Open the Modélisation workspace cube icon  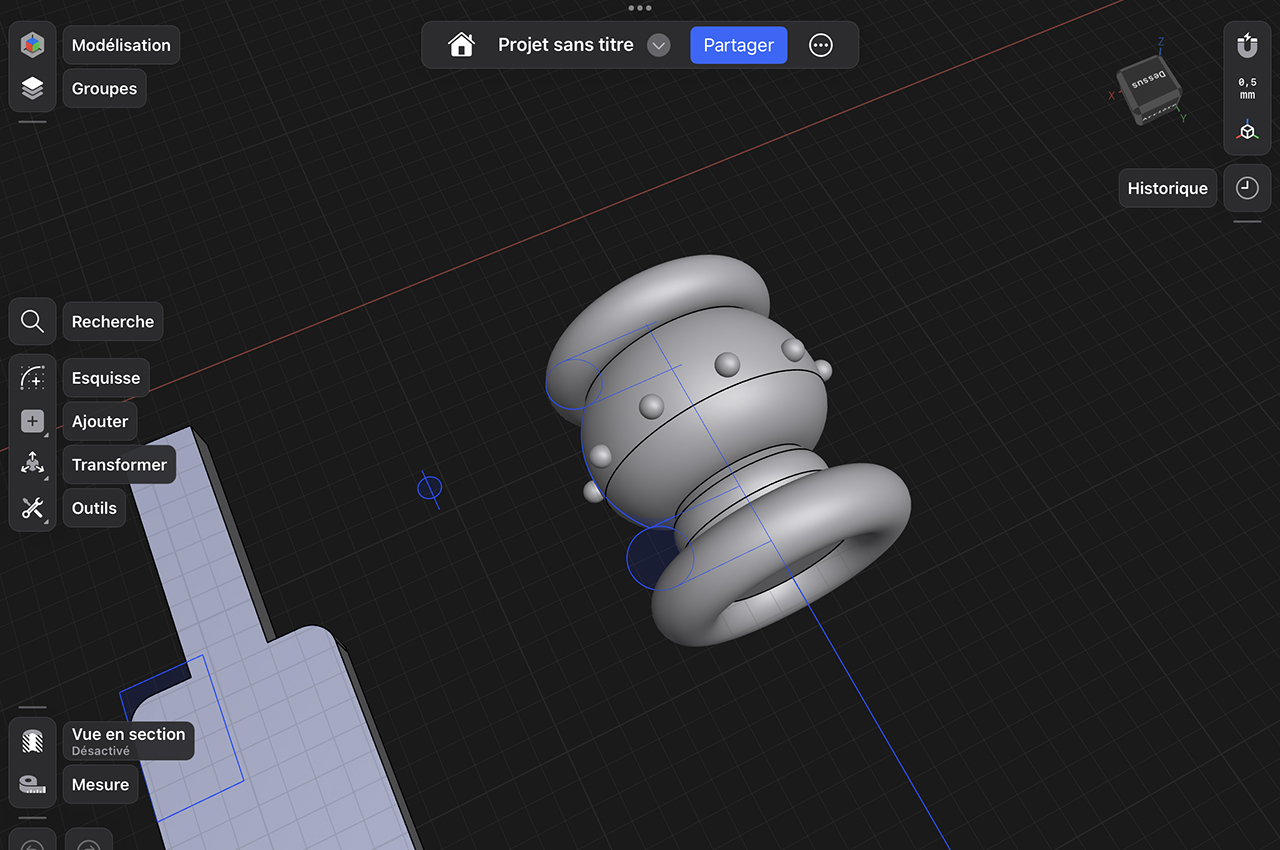(32, 45)
